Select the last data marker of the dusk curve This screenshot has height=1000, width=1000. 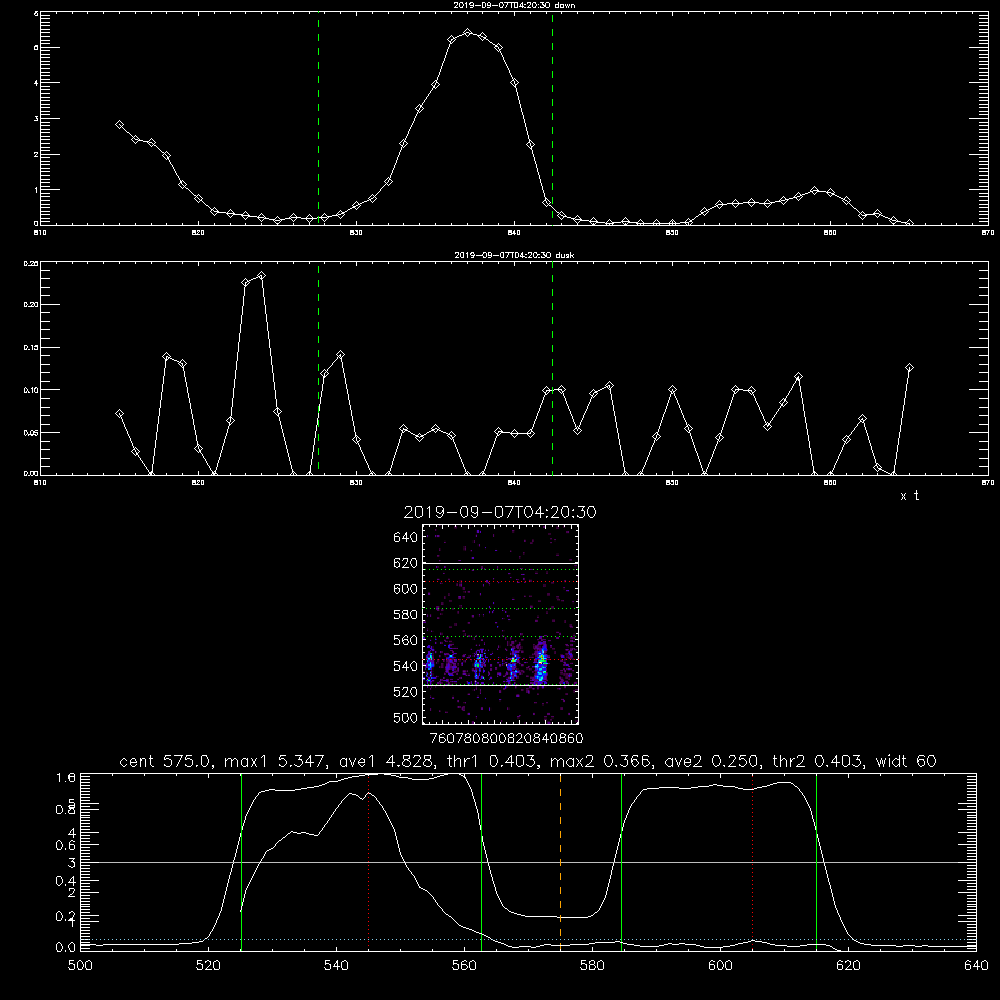click(x=909, y=368)
